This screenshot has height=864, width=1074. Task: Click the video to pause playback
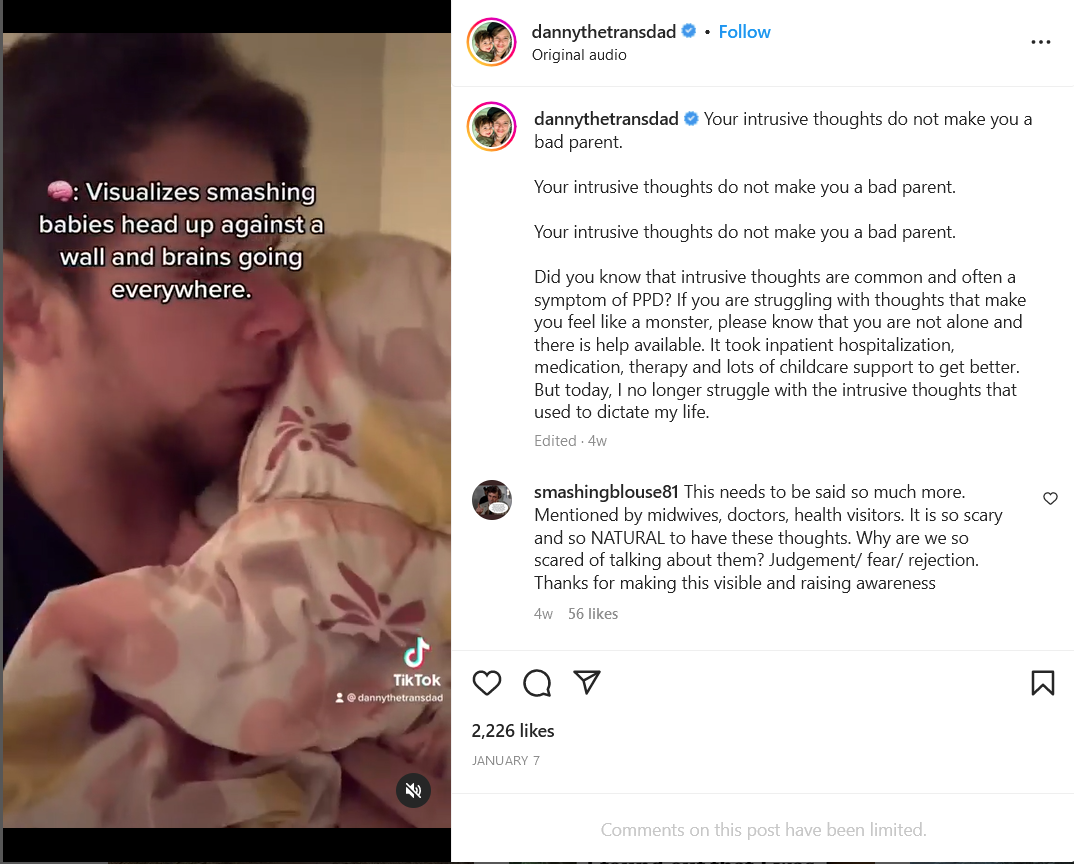pos(227,430)
